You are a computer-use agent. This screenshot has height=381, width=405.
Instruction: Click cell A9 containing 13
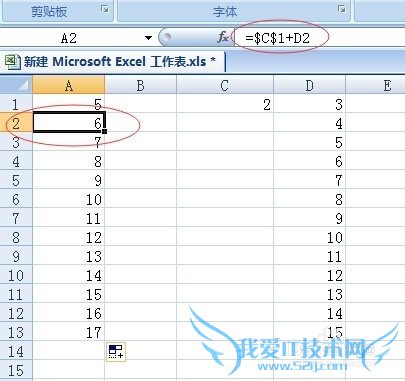[69, 255]
